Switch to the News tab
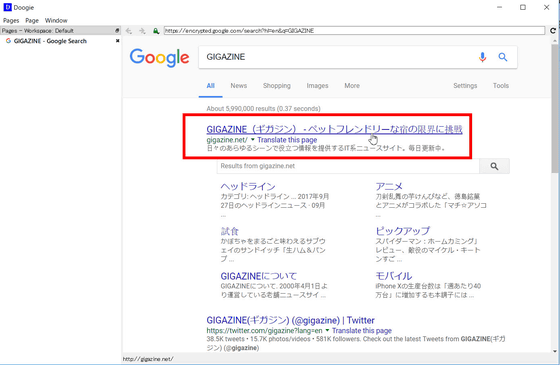This screenshot has height=365, width=560. click(239, 86)
